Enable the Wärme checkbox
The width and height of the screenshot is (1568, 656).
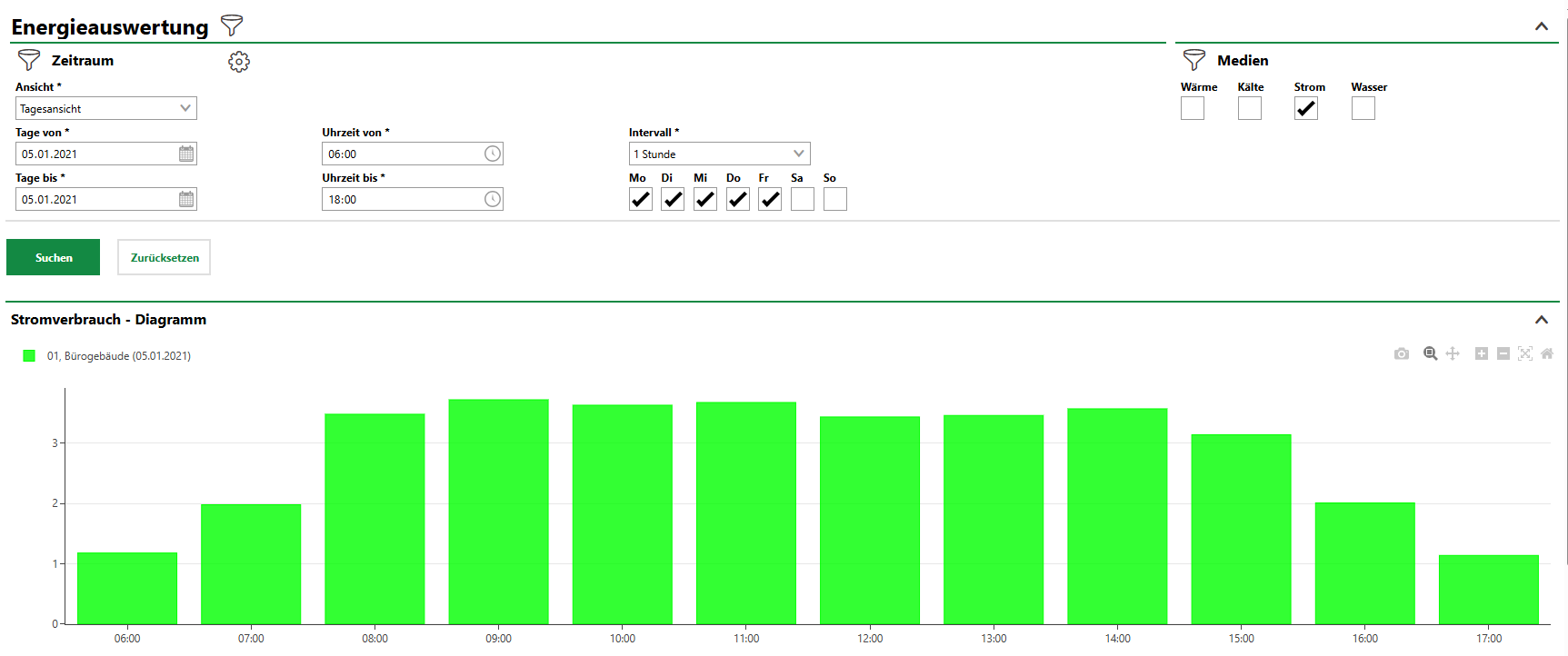[1193, 108]
